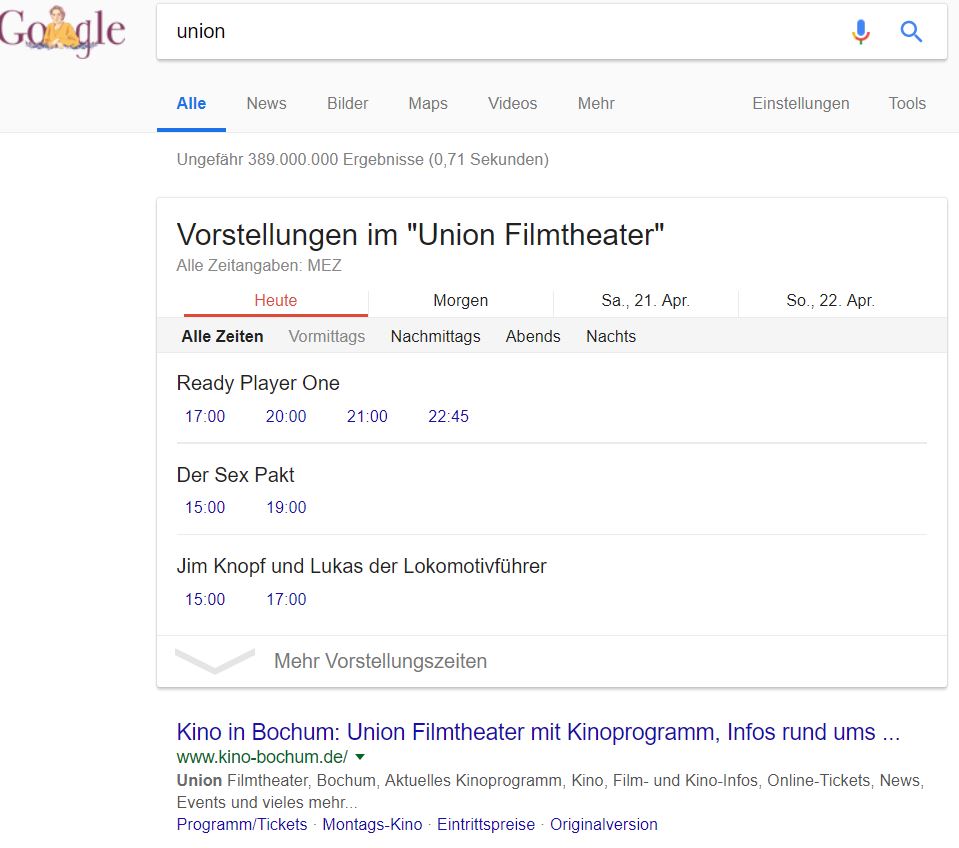Select the Alle results tab
This screenshot has height=848, width=959.
(191, 103)
